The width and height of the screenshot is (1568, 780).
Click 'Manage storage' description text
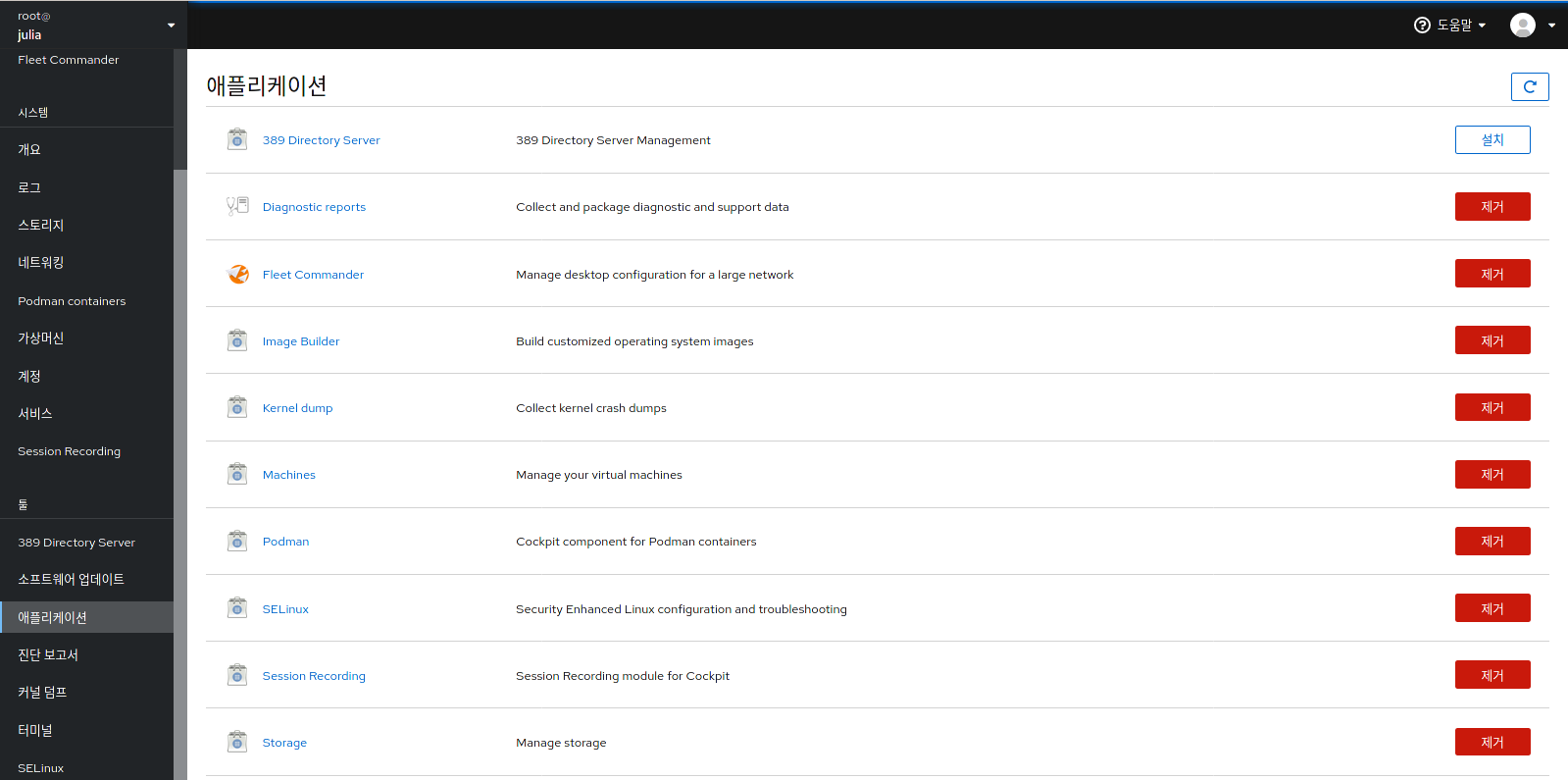click(x=561, y=743)
